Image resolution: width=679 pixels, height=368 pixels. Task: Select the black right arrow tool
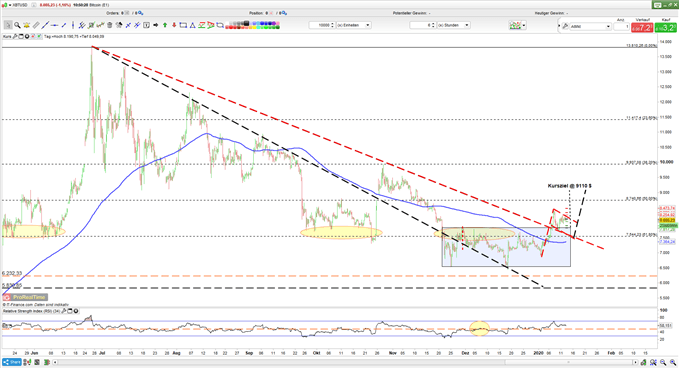point(155,25)
